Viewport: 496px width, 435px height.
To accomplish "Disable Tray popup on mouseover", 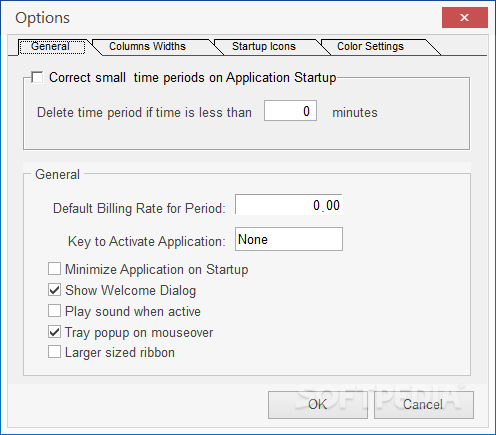I will tap(54, 332).
